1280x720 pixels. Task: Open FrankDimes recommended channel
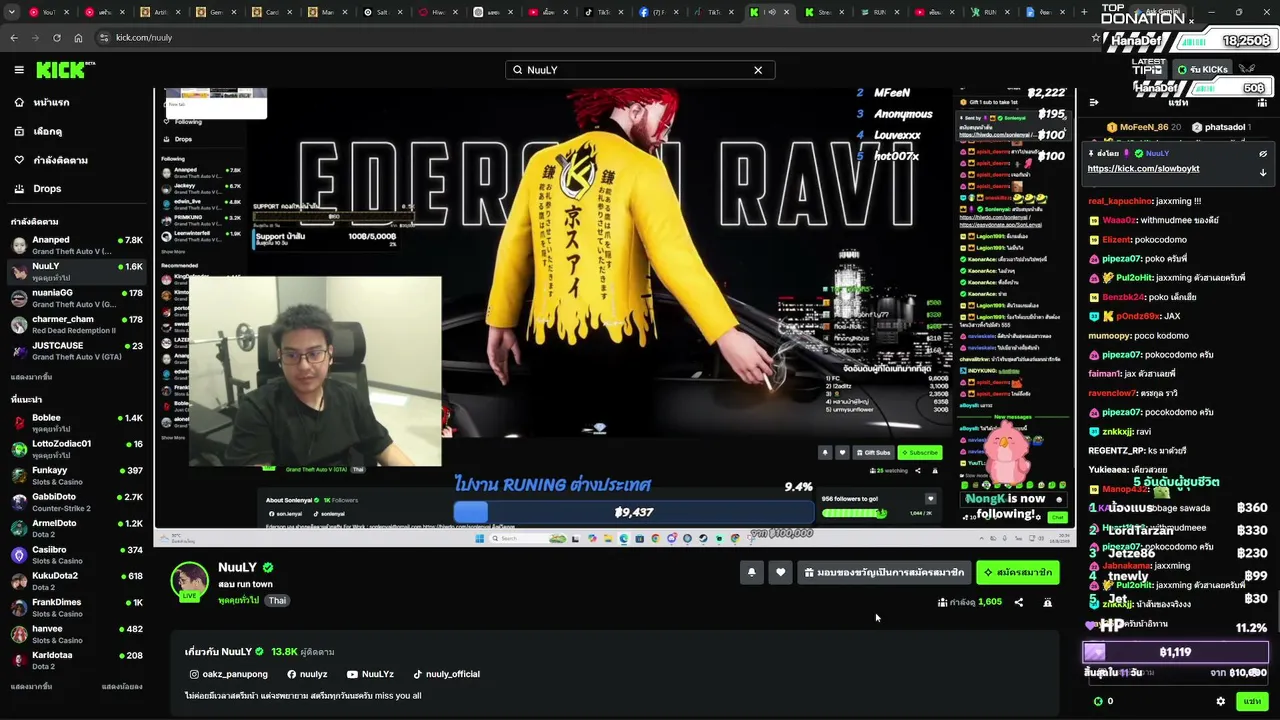point(78,608)
